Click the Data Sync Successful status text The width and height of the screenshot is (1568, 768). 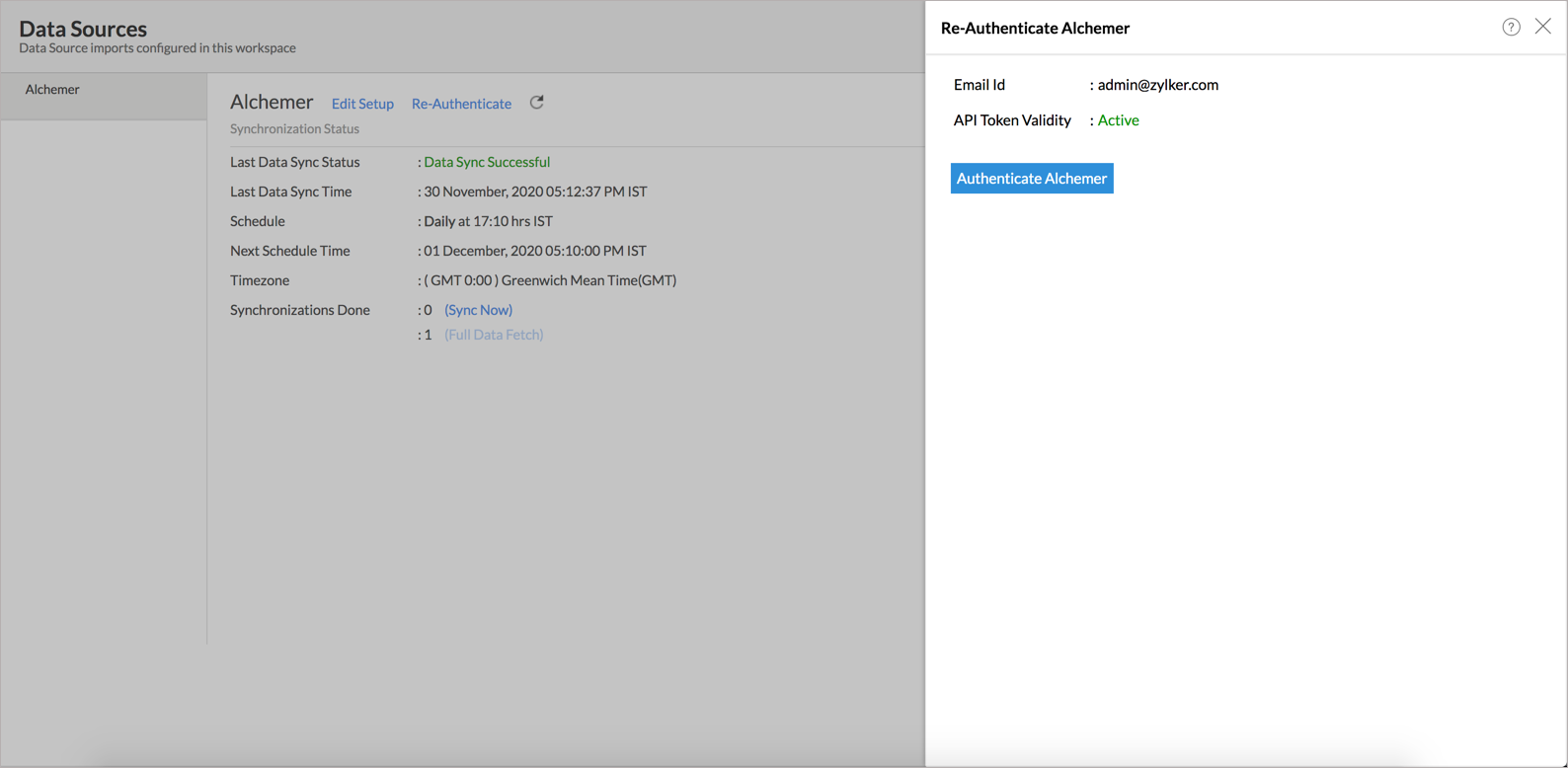coord(487,162)
